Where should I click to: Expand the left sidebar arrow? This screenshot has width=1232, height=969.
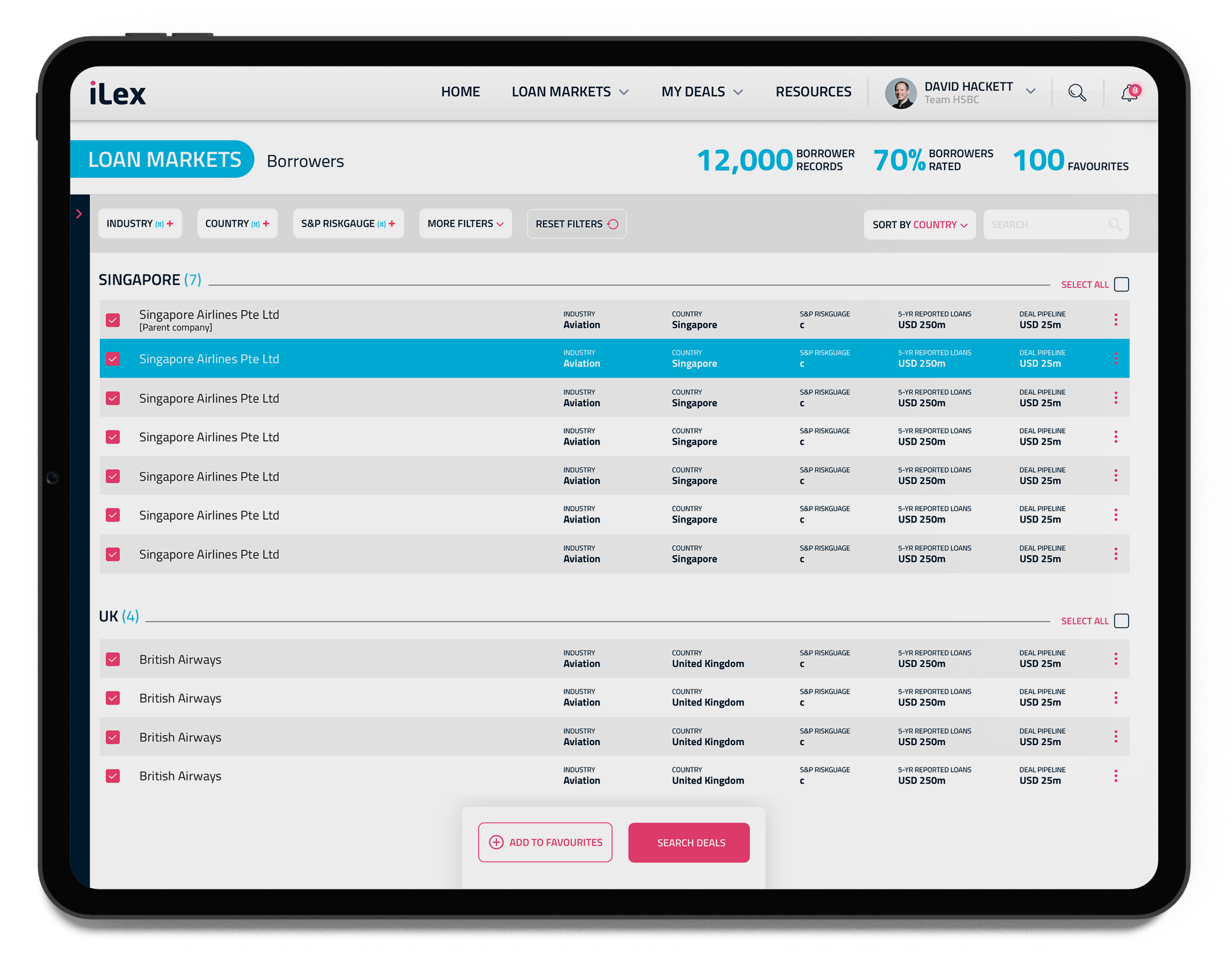pos(79,214)
